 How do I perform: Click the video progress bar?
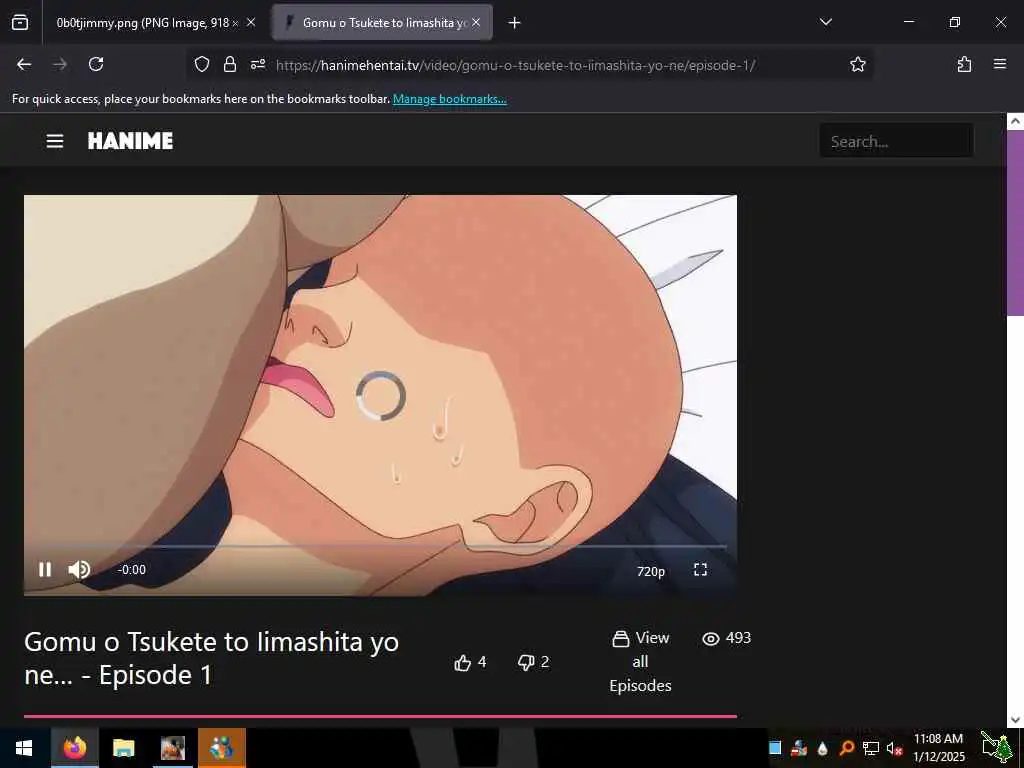tap(376, 546)
